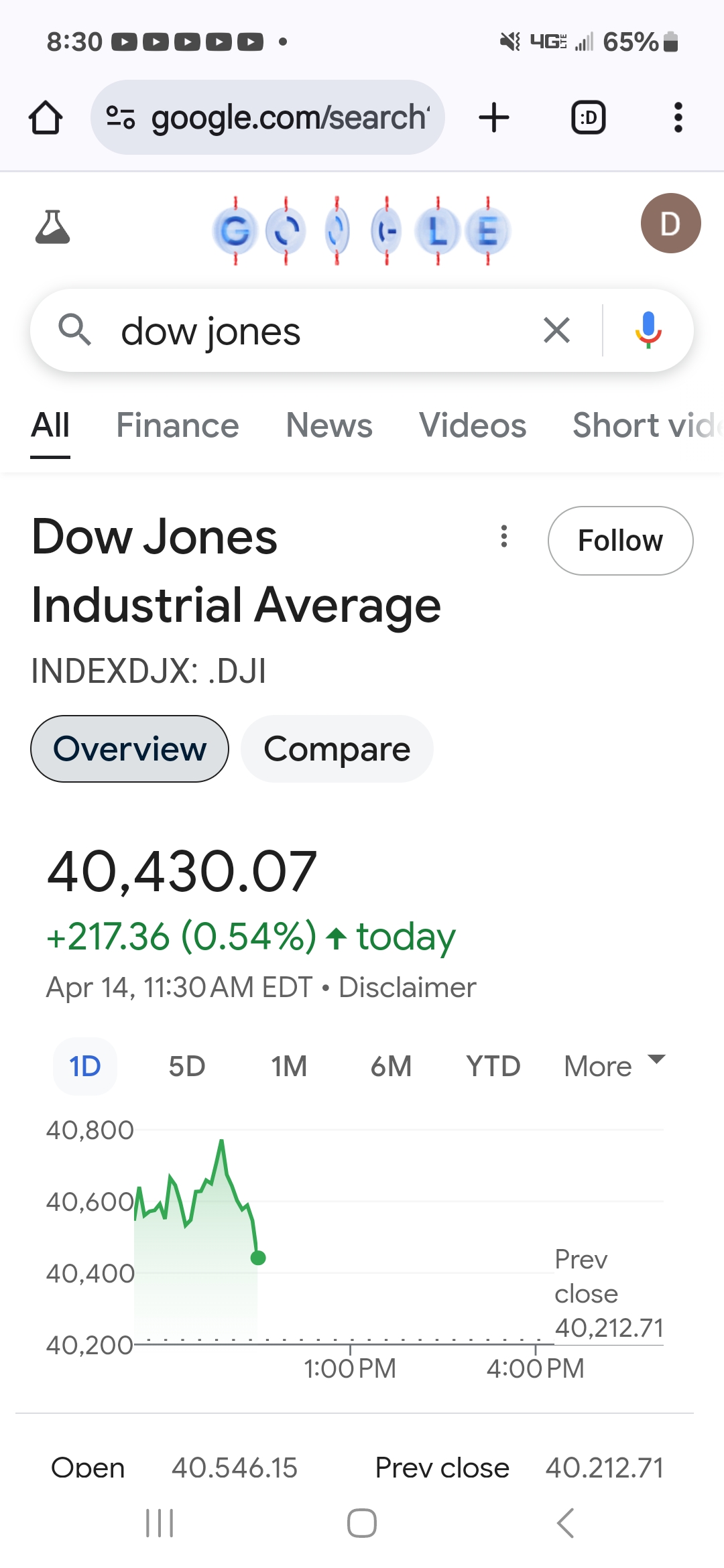Tap the browser home icon
The height and width of the screenshot is (1568, 724).
46,118
